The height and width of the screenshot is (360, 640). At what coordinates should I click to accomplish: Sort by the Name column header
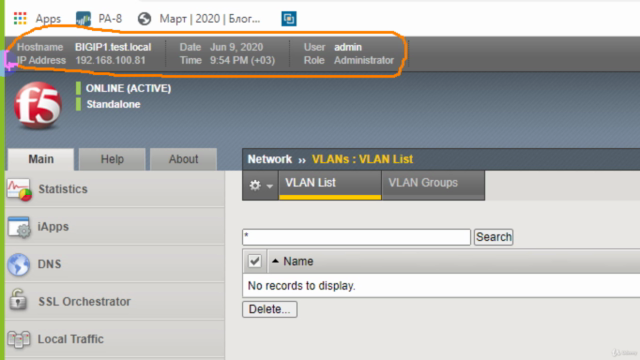298,261
